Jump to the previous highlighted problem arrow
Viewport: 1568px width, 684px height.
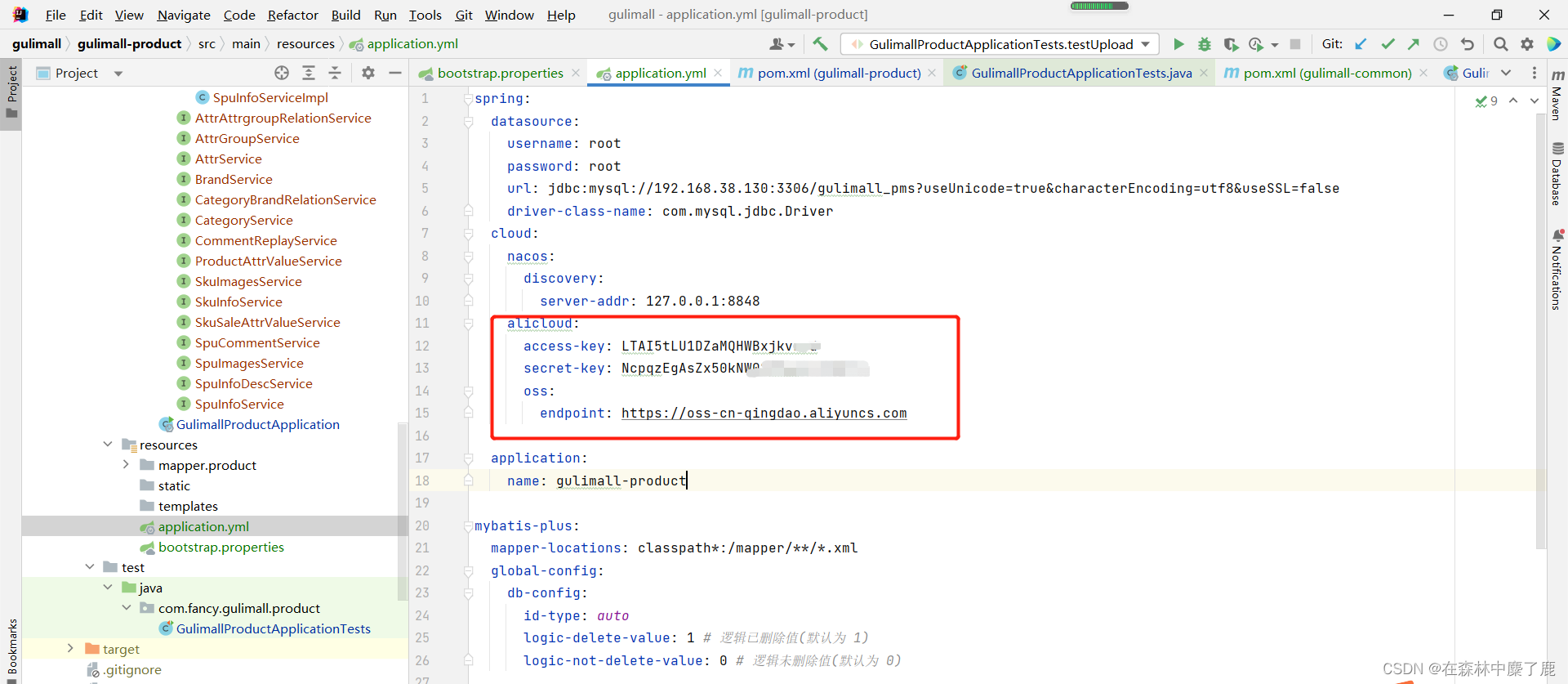(x=1513, y=101)
